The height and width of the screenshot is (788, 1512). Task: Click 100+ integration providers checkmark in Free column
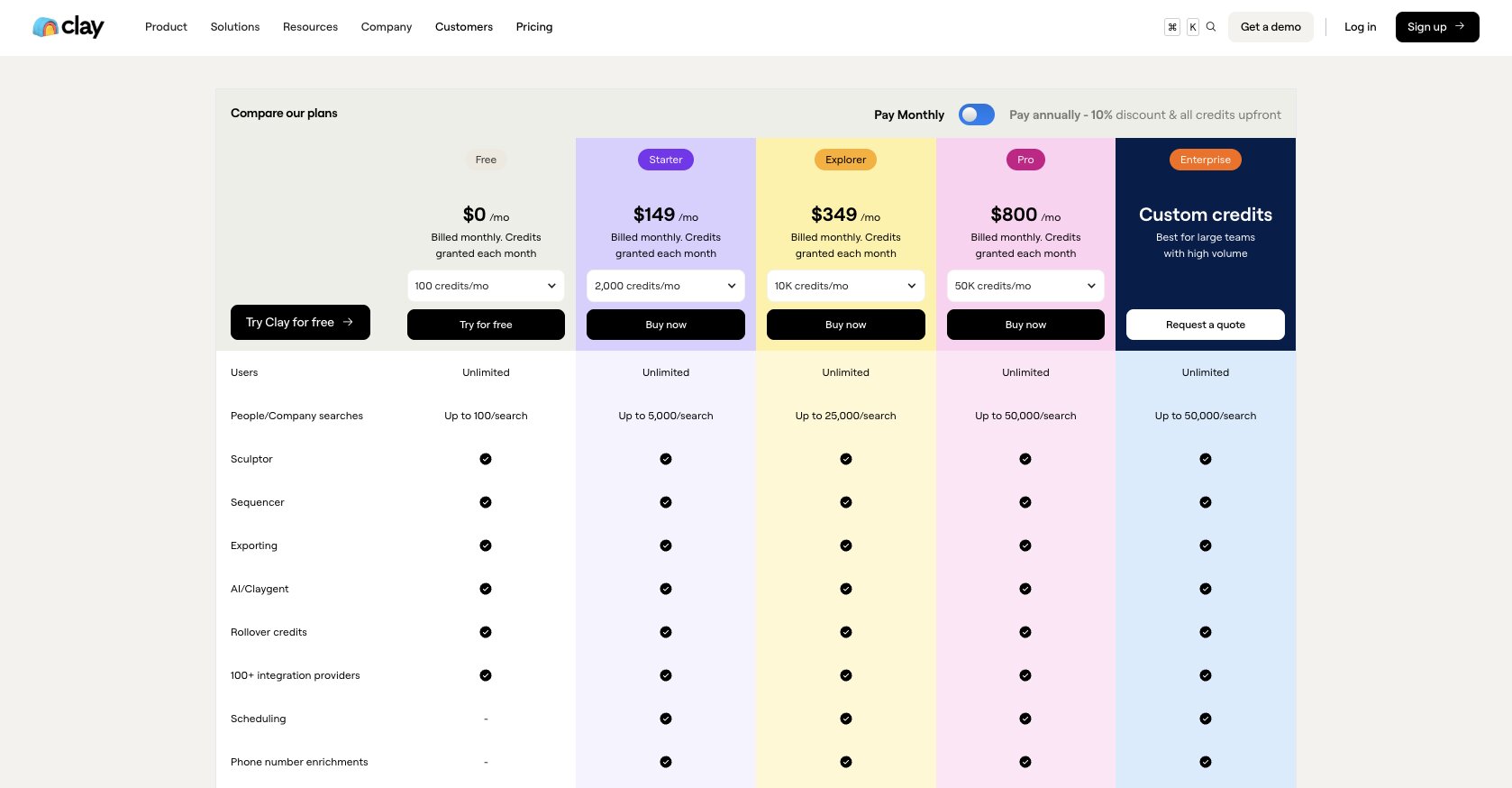point(486,675)
